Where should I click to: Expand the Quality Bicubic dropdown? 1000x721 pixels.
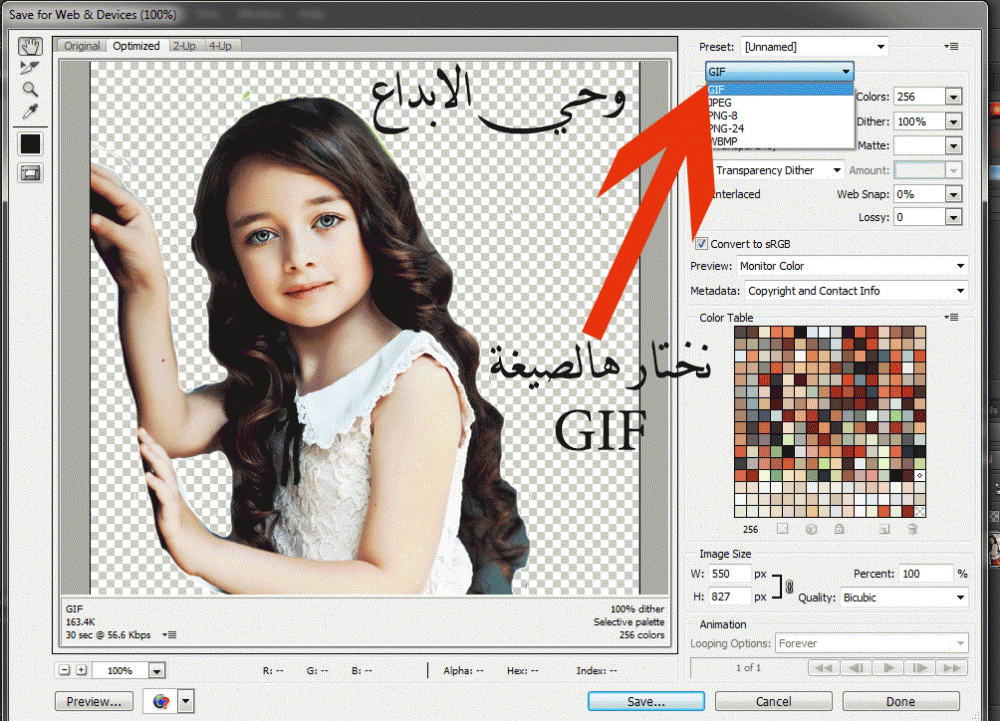[x=905, y=597]
